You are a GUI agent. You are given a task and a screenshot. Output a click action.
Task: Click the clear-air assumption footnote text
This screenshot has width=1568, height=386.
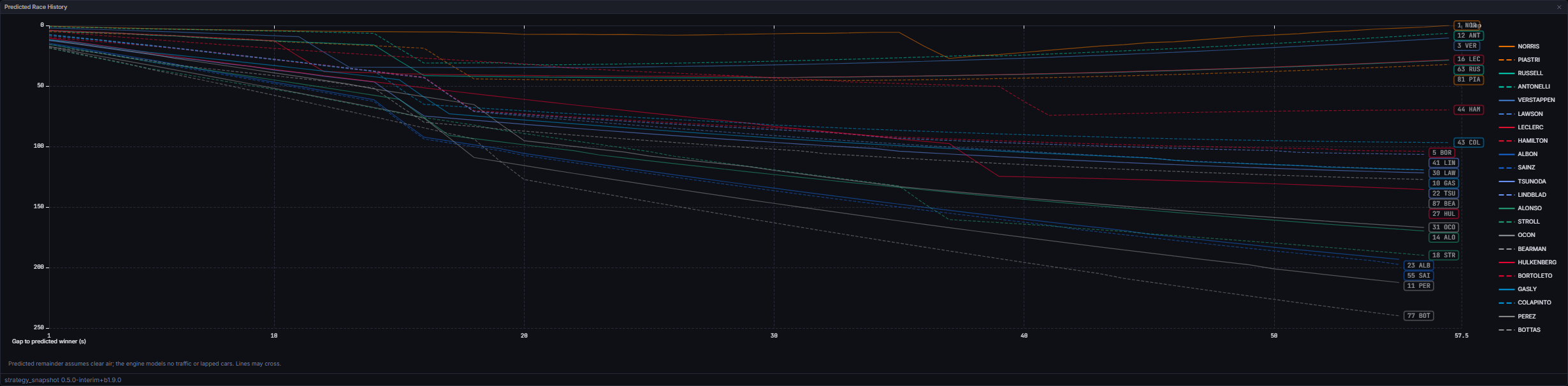tap(145, 364)
